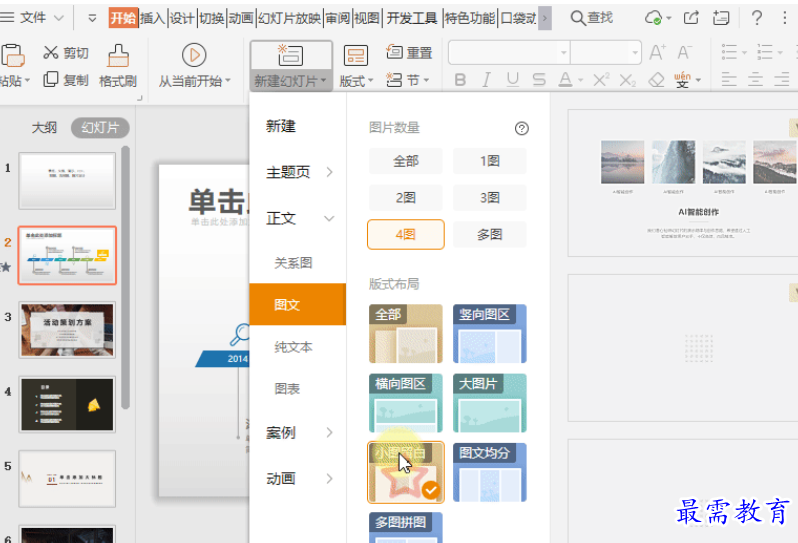This screenshot has width=798, height=543.
Task: Align text right
Action: tap(782, 79)
